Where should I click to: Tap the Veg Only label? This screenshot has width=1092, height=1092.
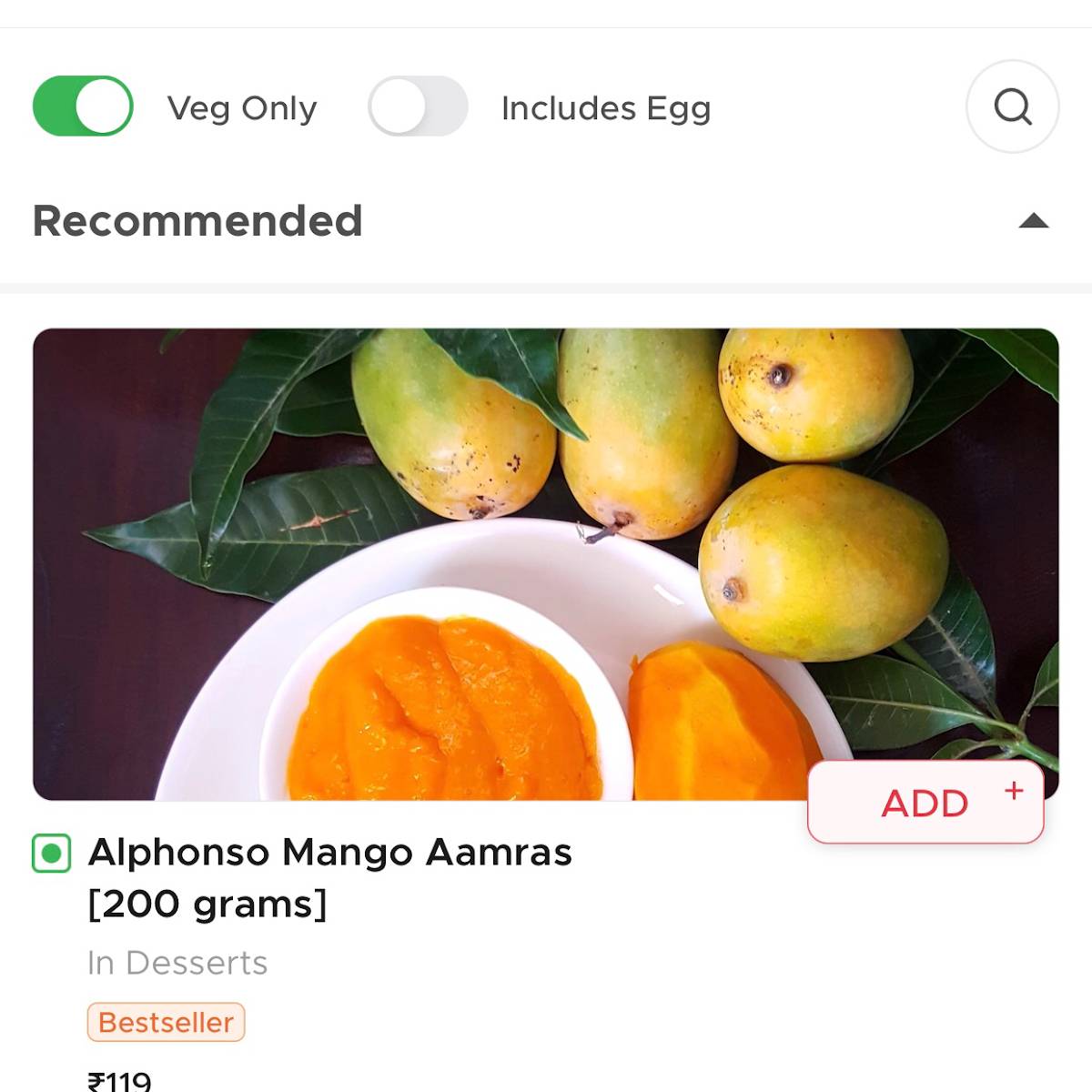242,108
